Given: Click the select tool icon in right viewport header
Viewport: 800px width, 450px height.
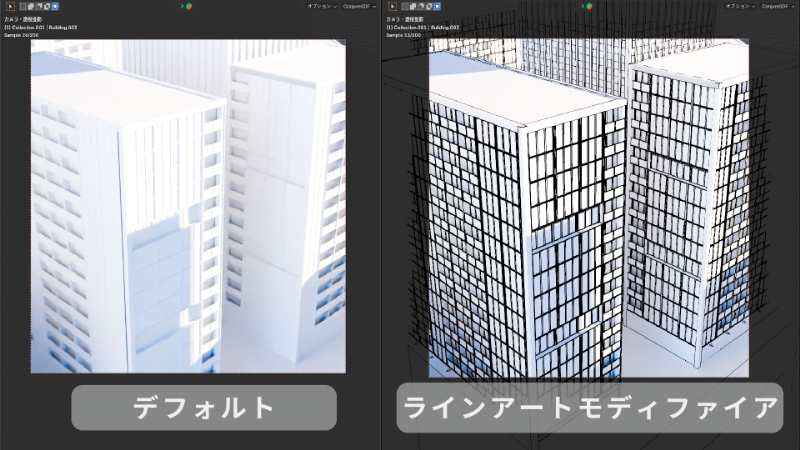Looking at the screenshot, I should click(393, 6).
